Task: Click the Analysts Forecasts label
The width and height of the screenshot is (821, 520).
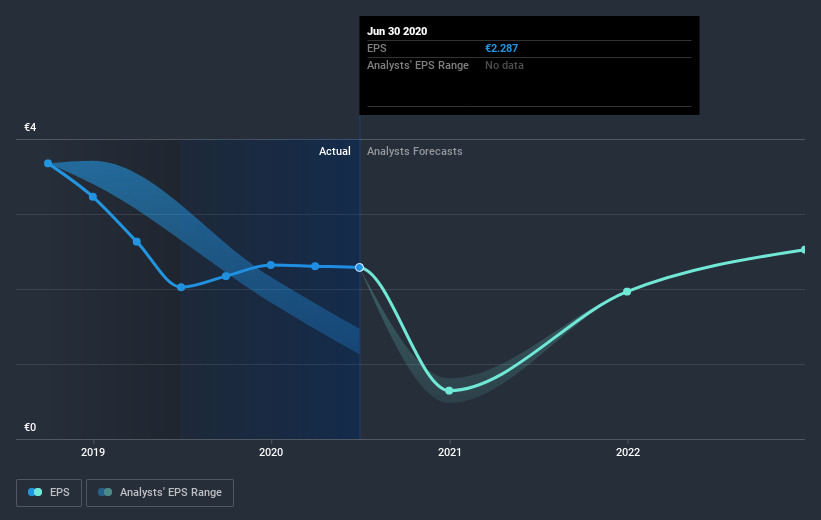Action: pyautogui.click(x=415, y=151)
